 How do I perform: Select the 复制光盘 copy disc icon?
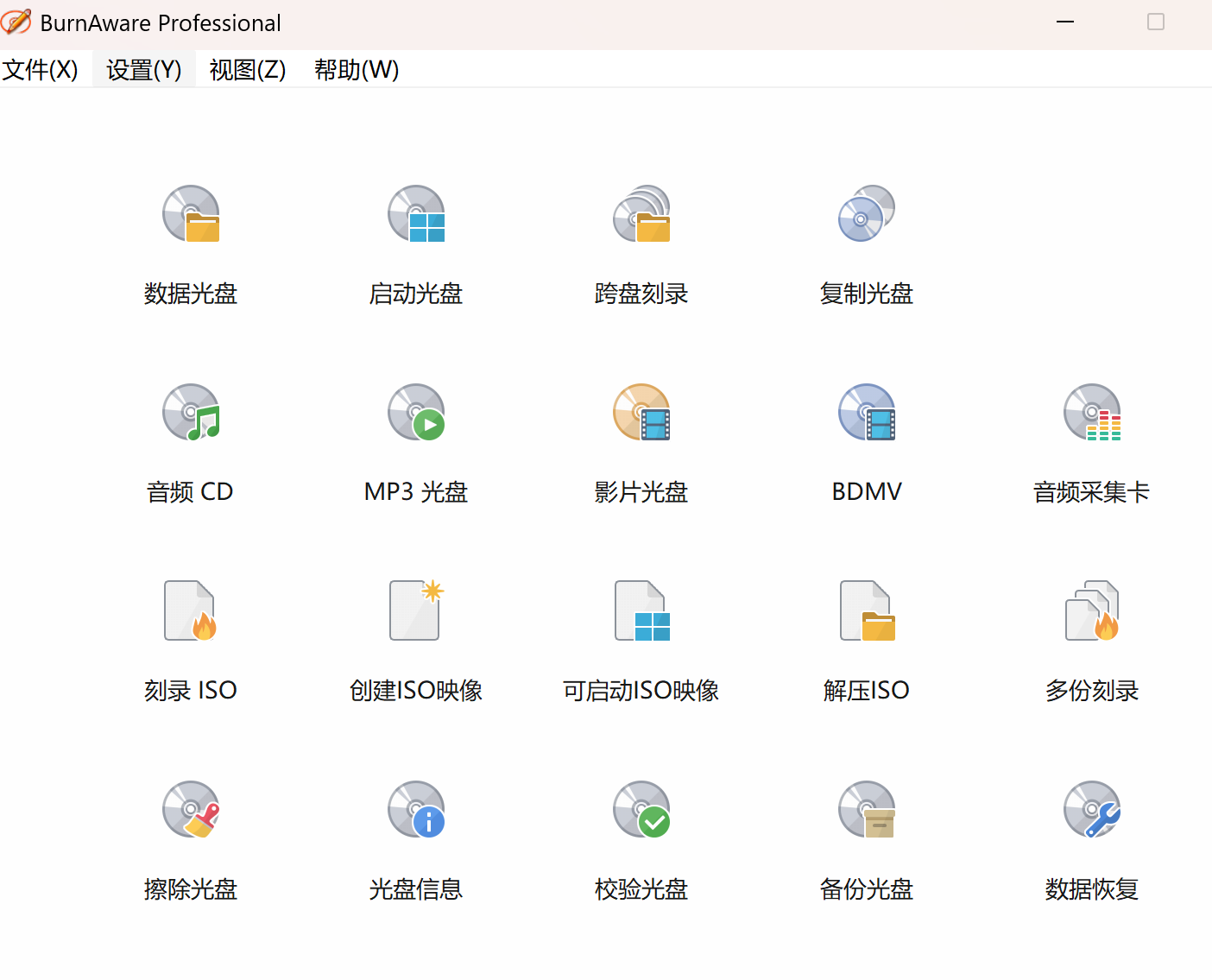pos(867,213)
